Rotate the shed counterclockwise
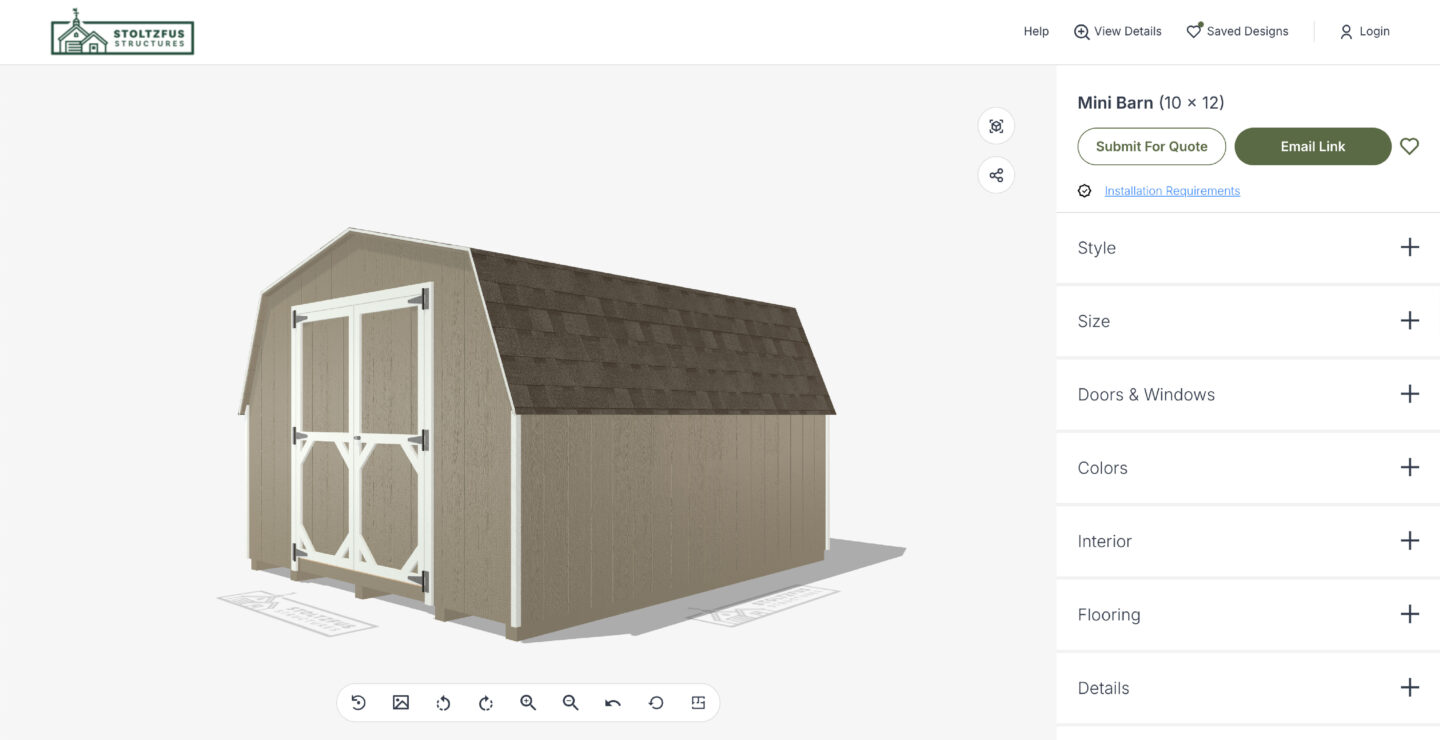Screen dimensions: 1440x740 pos(443,702)
